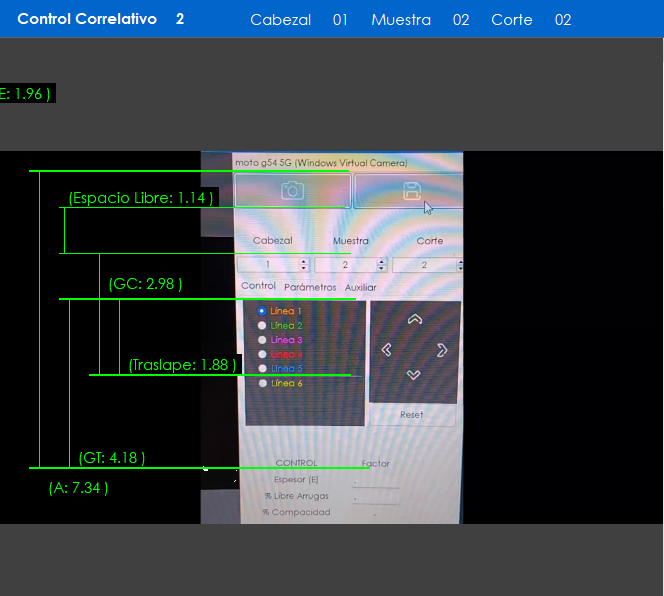Choose the Línea 4 radio option
The height and width of the screenshot is (596, 664).
click(x=262, y=354)
